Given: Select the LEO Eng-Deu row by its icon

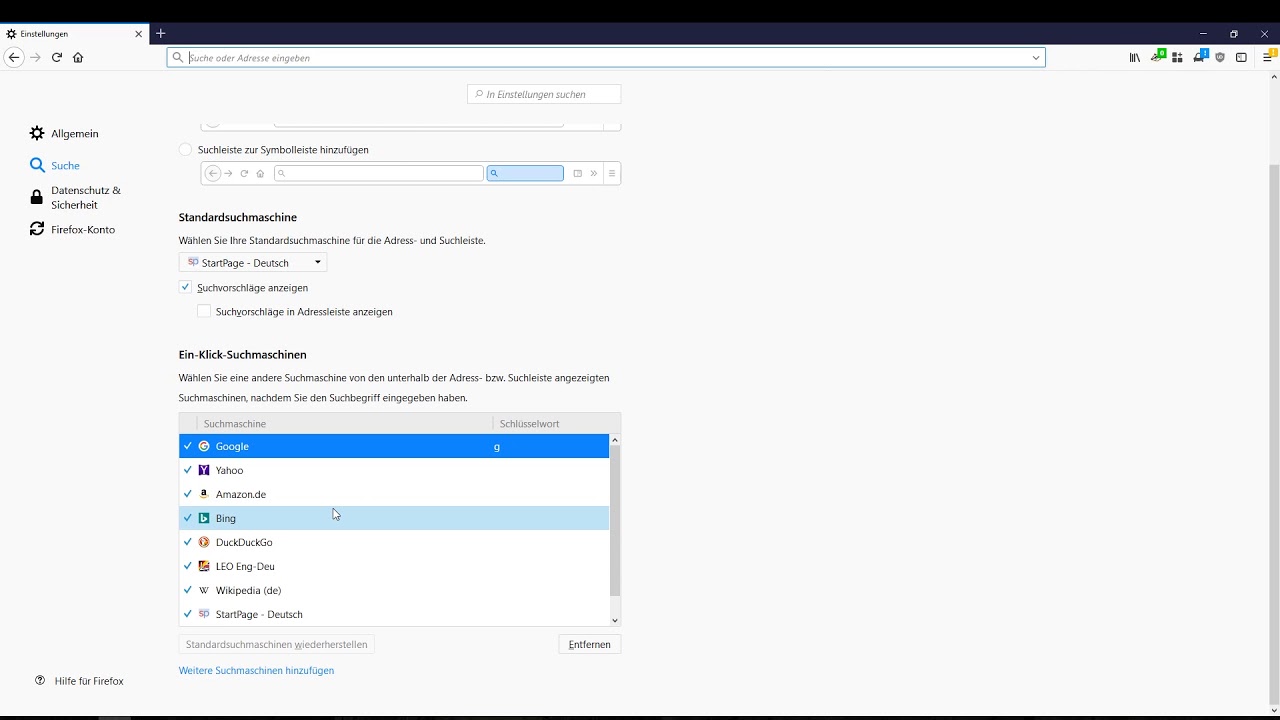Looking at the screenshot, I should pos(204,566).
